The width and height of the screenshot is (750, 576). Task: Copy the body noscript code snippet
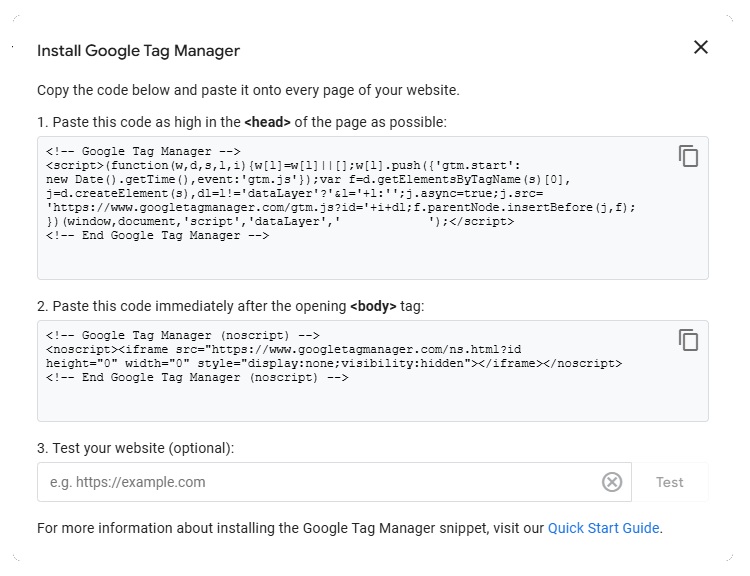click(x=688, y=340)
